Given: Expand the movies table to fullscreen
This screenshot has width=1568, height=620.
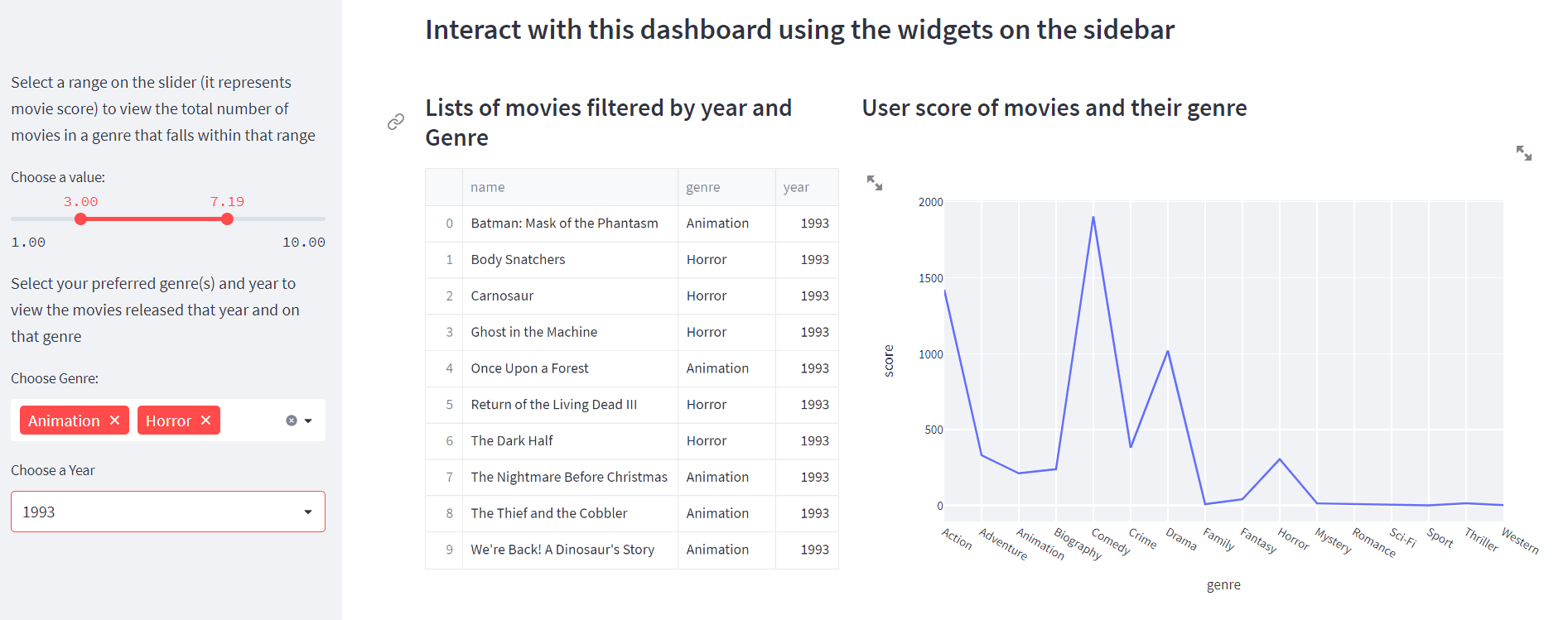Looking at the screenshot, I should (x=875, y=183).
